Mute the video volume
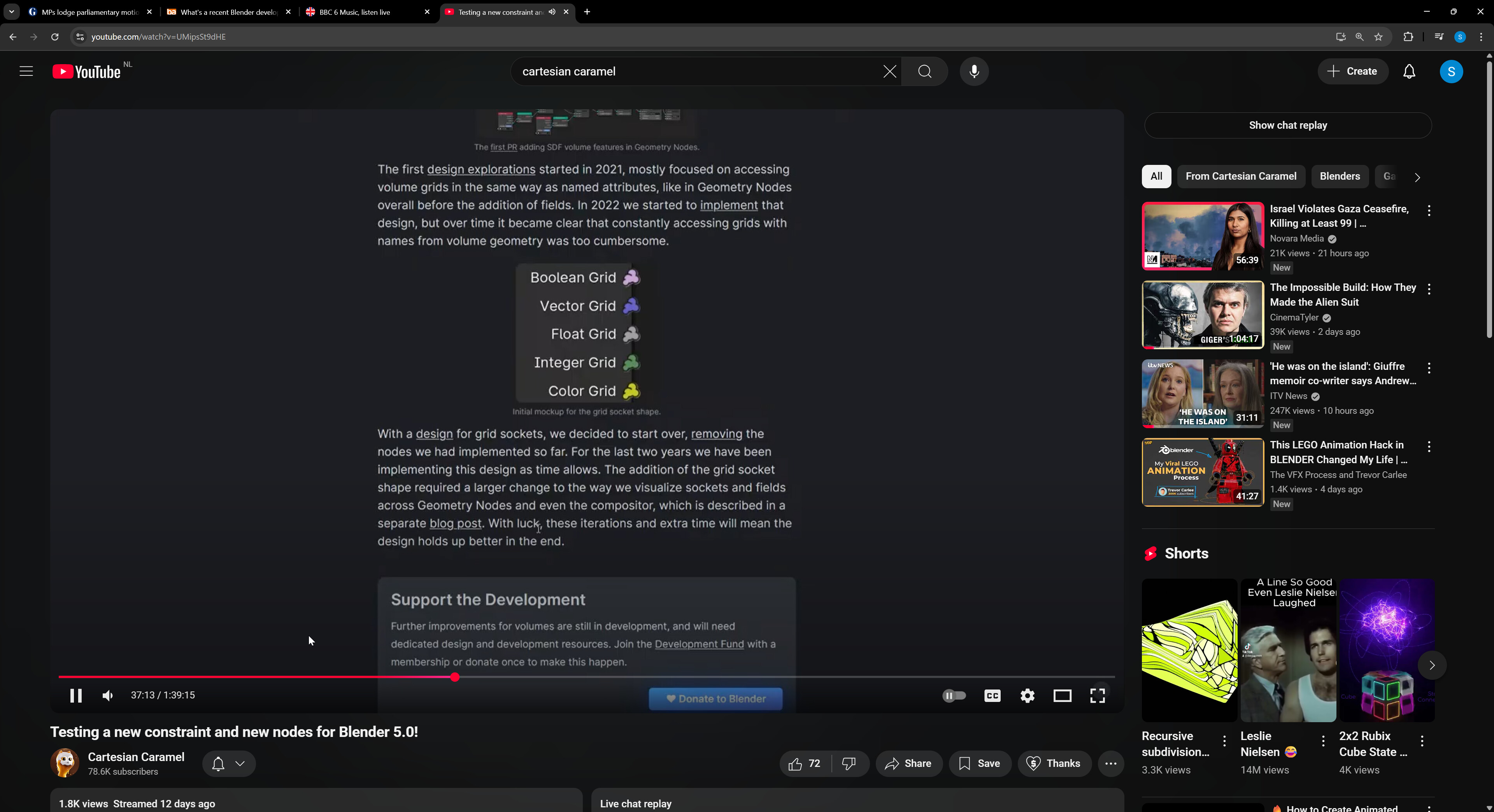This screenshot has width=1494, height=812. (x=108, y=695)
